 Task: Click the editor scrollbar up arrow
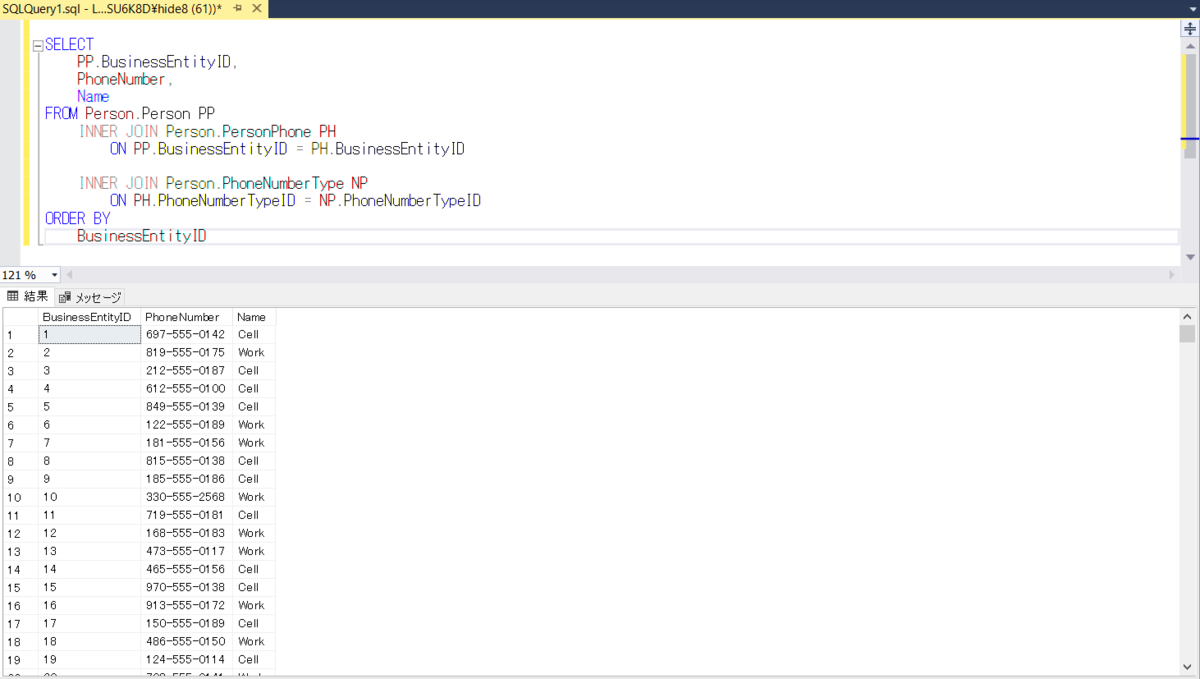pyautogui.click(x=1190, y=45)
